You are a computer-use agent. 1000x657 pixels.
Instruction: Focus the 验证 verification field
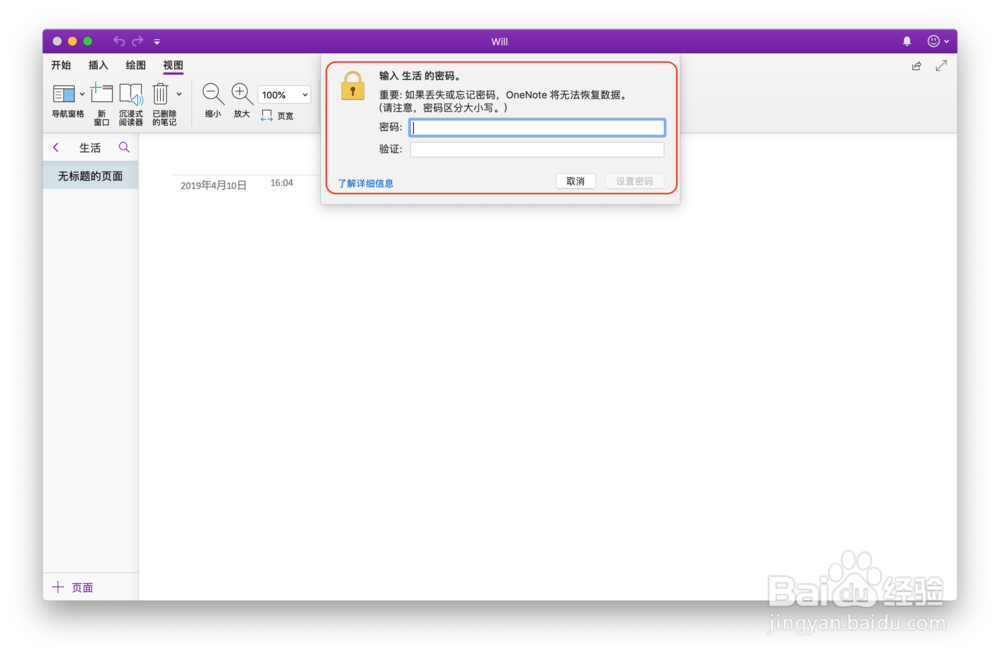coord(537,150)
